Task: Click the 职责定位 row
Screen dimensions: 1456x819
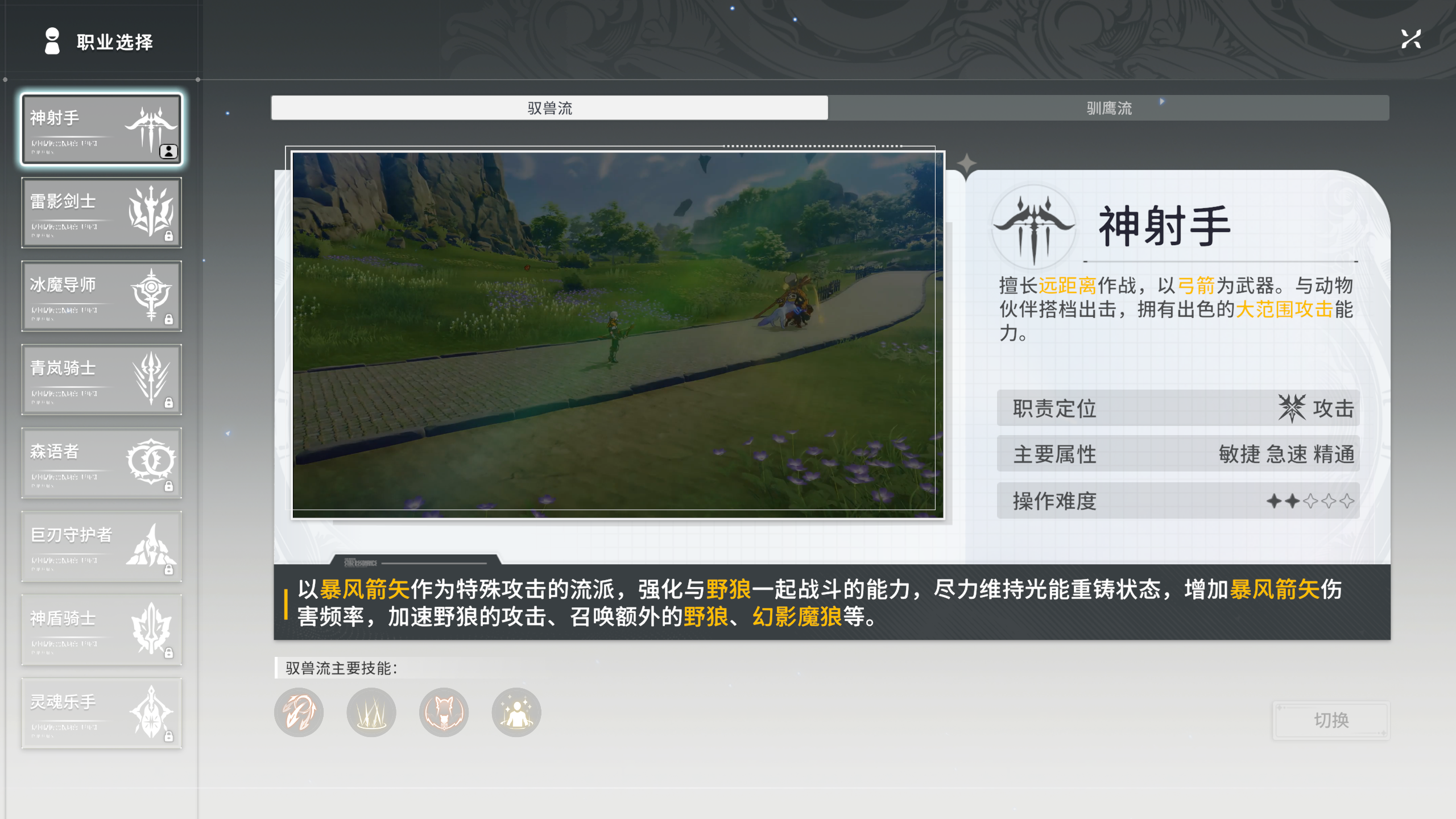Action: click(x=1178, y=408)
